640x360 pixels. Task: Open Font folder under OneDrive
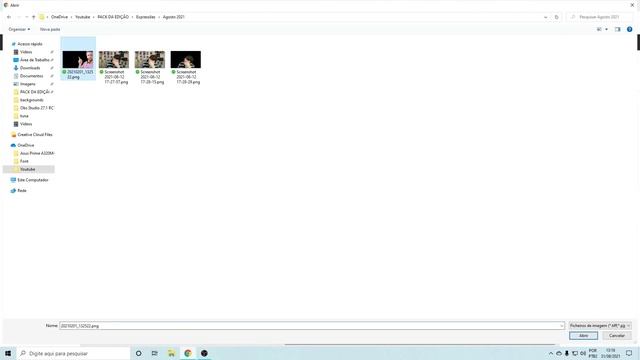coord(24,161)
